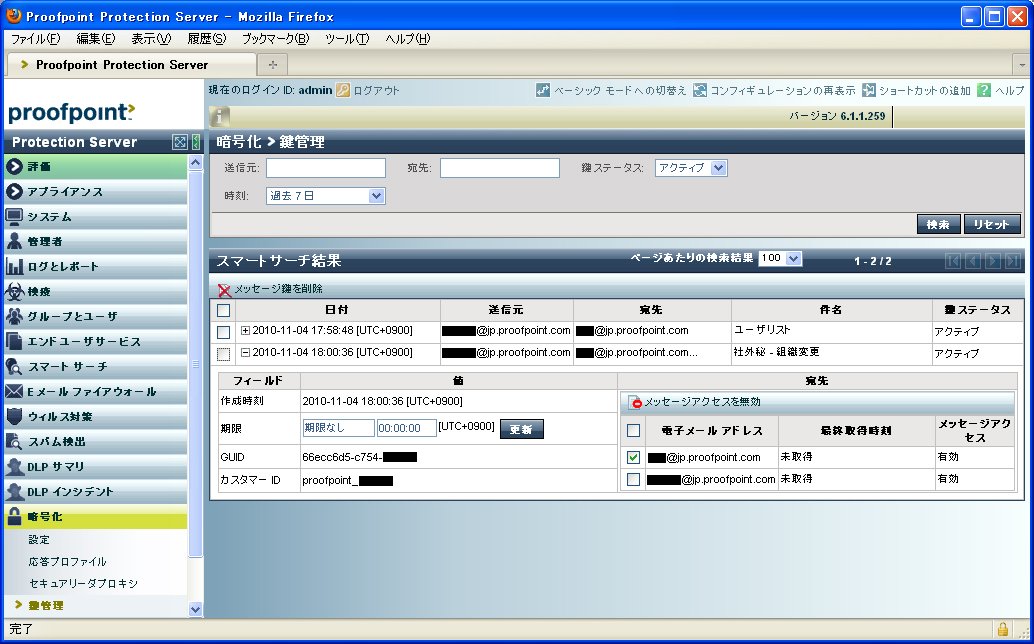Image resolution: width=1034 pixels, height=644 pixels.
Task: Click the 期限なし date field
Action: [338, 428]
